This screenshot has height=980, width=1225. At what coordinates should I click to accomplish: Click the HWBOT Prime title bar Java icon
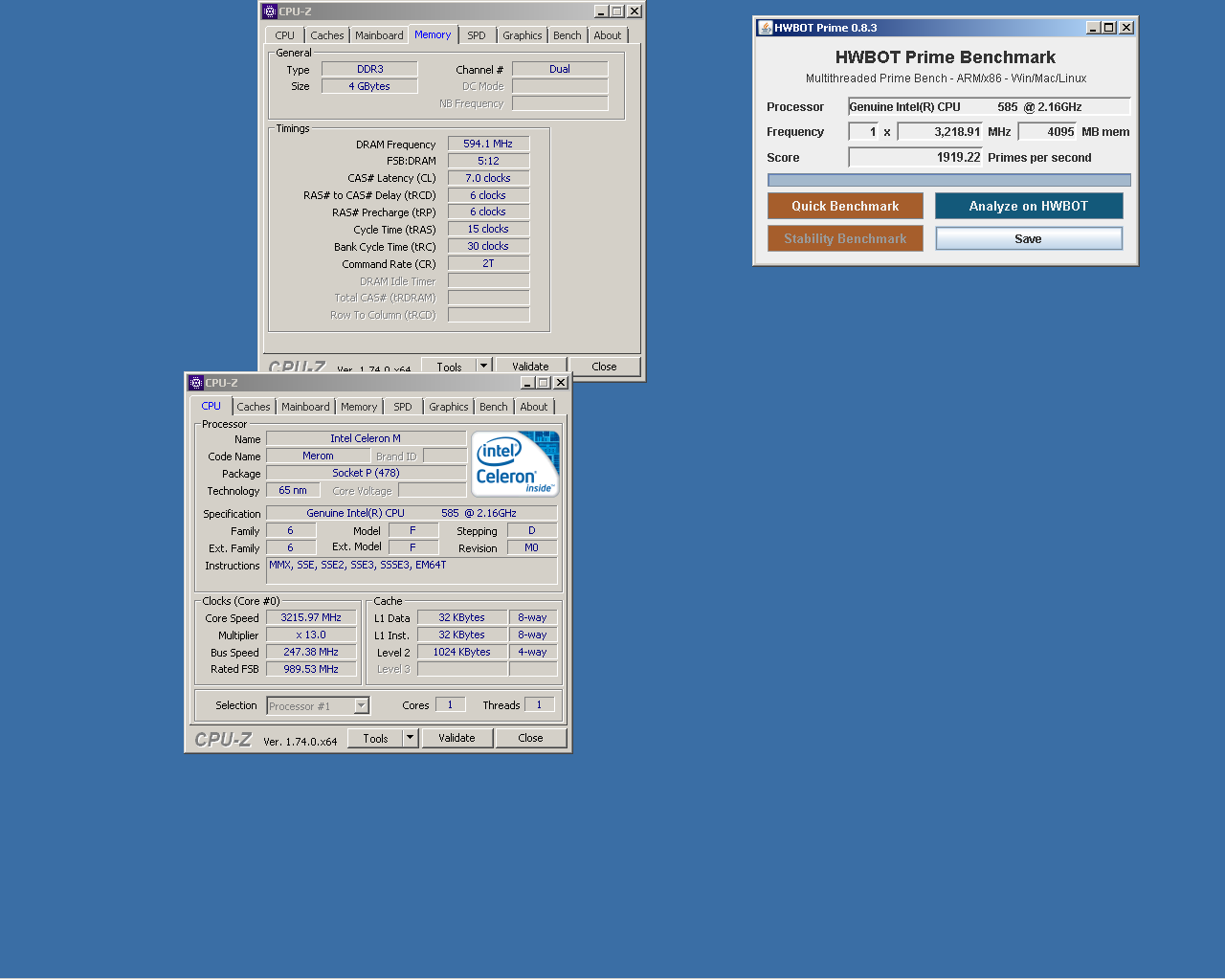765,28
